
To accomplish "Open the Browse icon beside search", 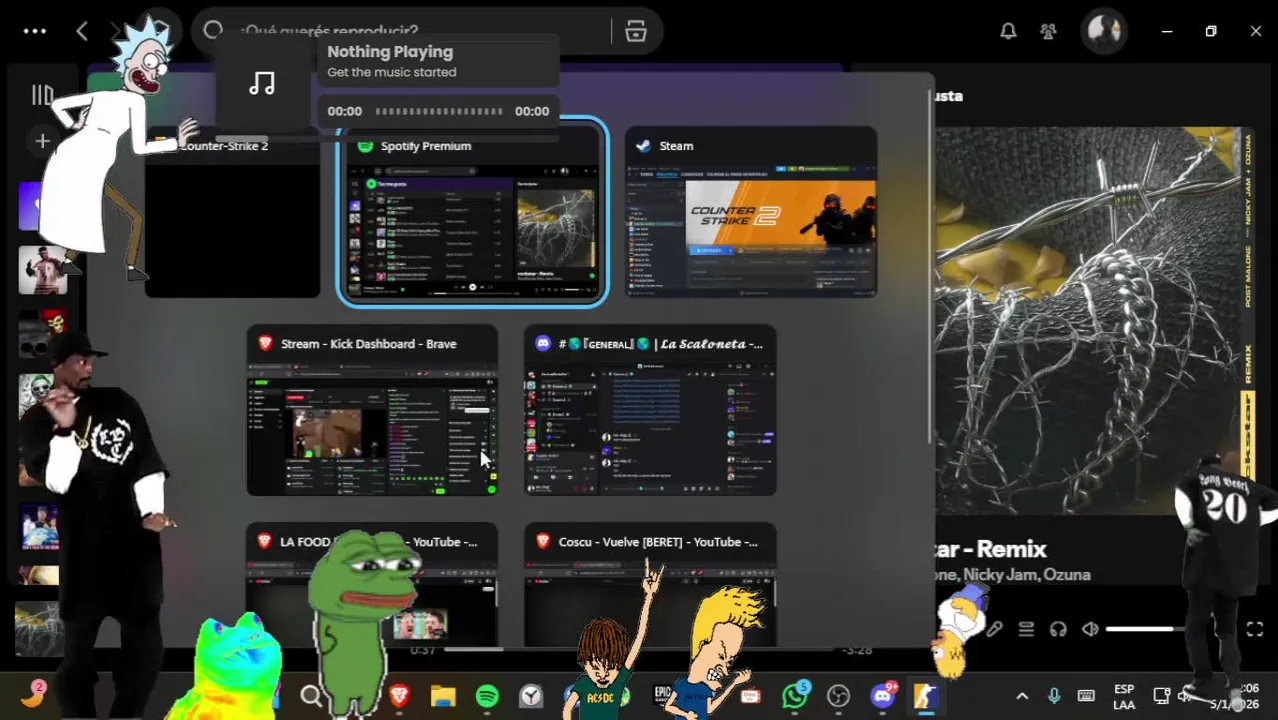I will pyautogui.click(x=636, y=31).
